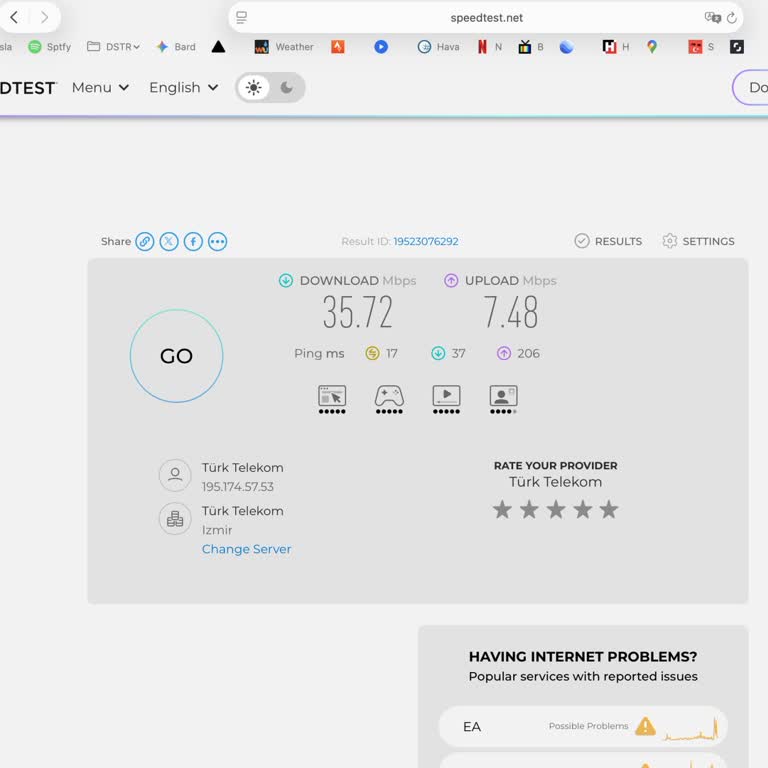
Task: Click the download arrow icon
Action: coord(286,281)
